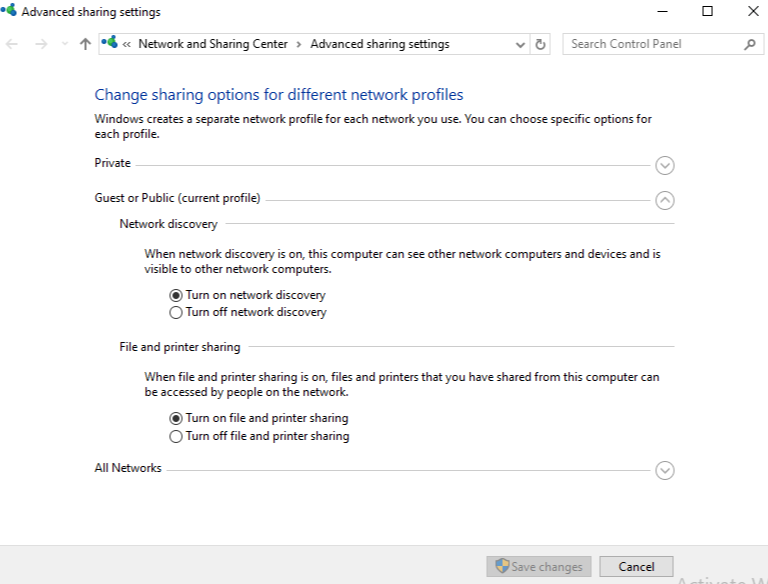Refresh the Advanced sharing settings page
Viewport: 768px width, 584px height.
[x=540, y=44]
